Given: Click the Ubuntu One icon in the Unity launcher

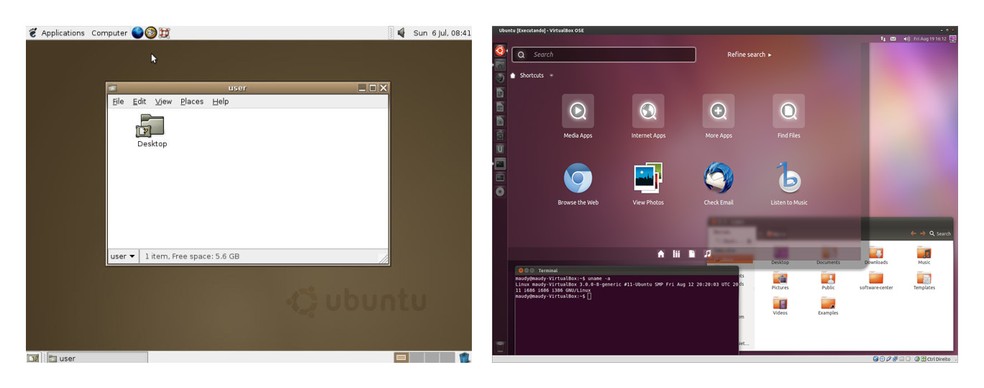Looking at the screenshot, I should point(500,149).
